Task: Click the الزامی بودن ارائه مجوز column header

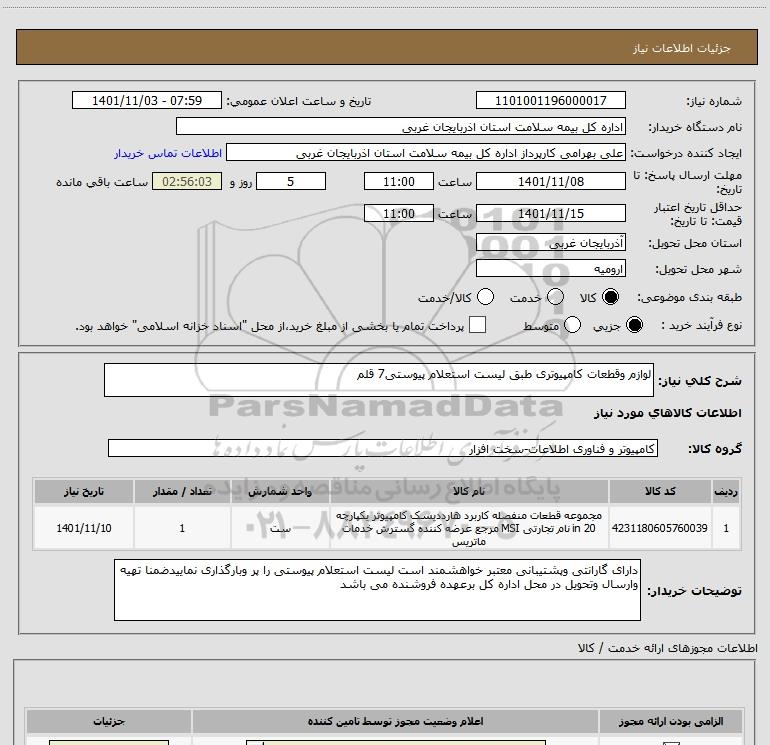Action: pyautogui.click(x=671, y=721)
